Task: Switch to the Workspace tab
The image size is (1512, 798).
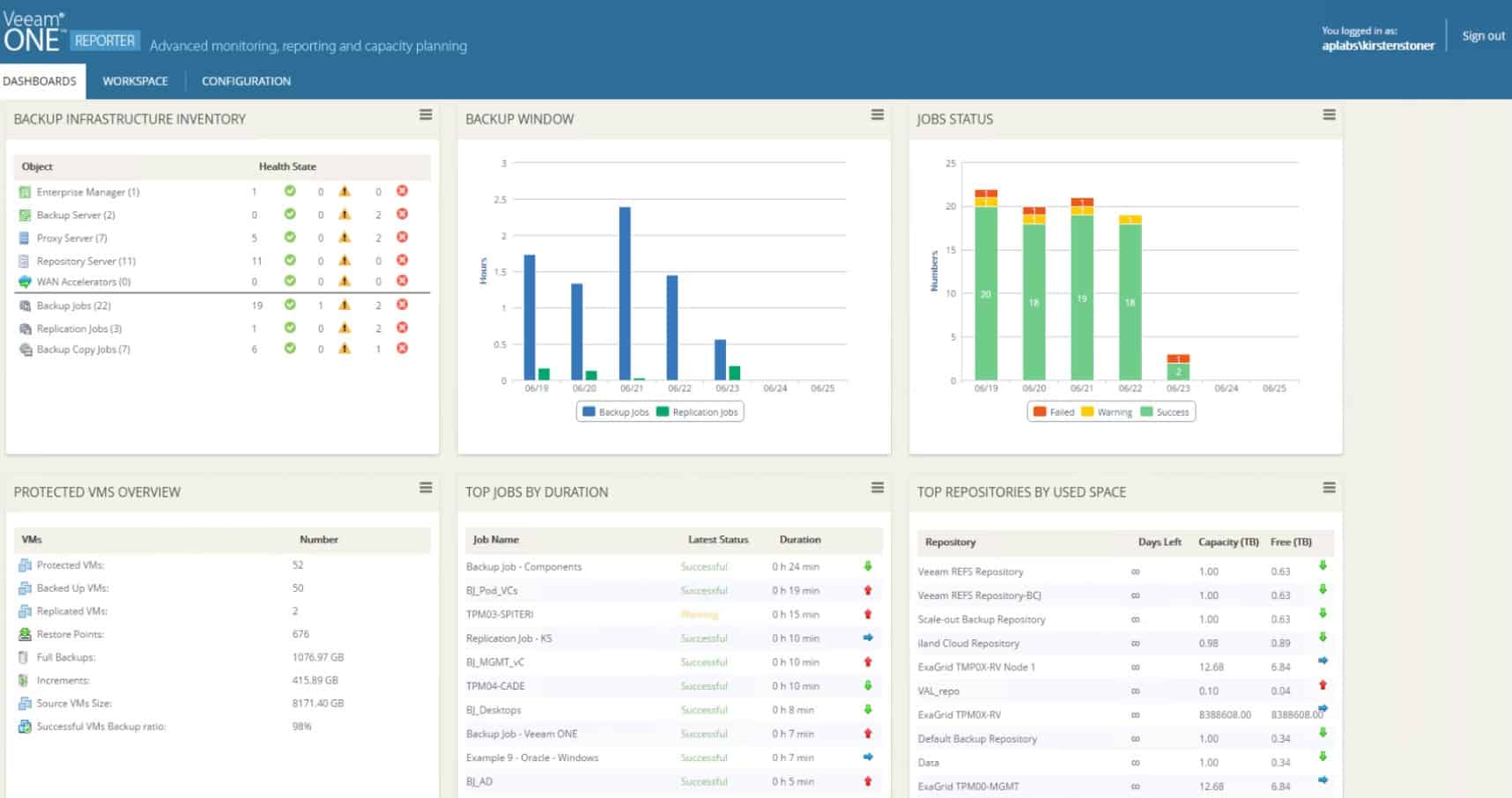Action: click(x=136, y=80)
